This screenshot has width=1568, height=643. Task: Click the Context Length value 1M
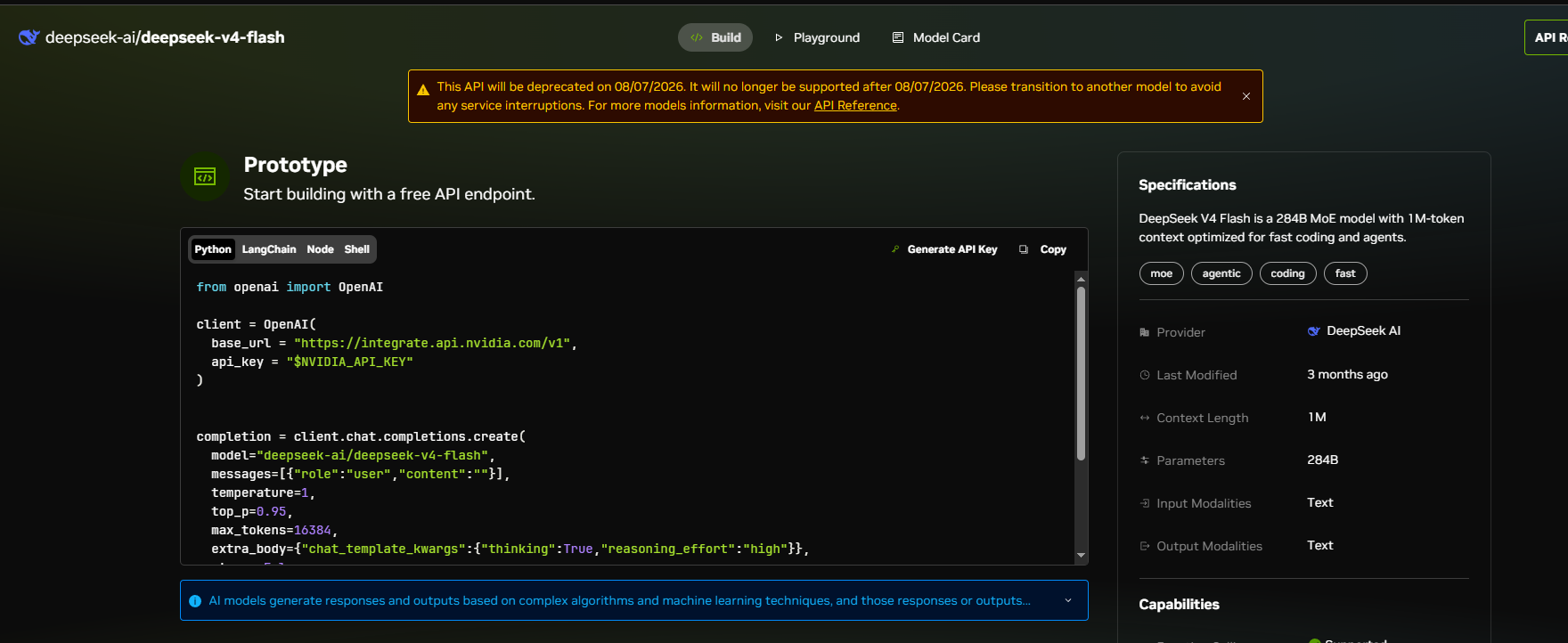click(x=1317, y=417)
